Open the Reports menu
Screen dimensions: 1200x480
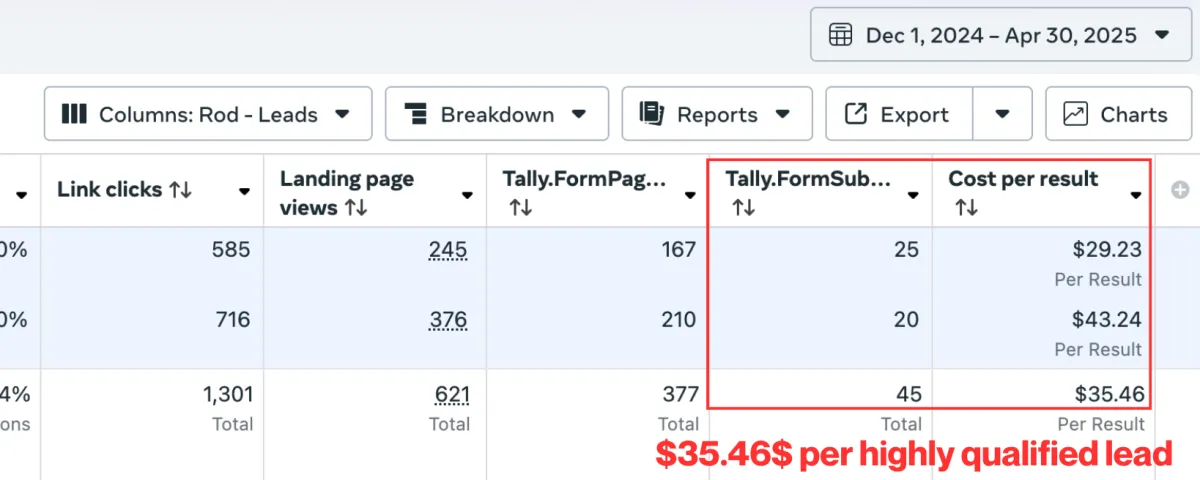[717, 114]
